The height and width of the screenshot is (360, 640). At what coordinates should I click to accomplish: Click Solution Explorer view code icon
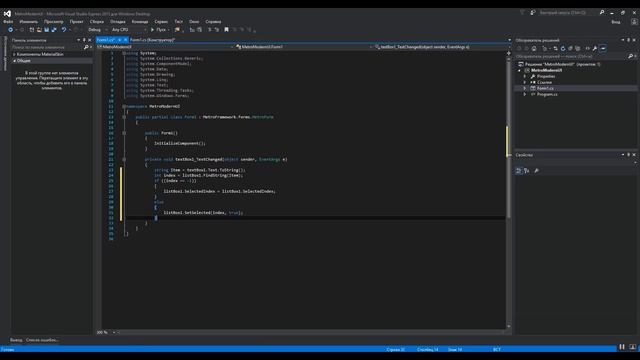pyautogui.click(x=588, y=49)
